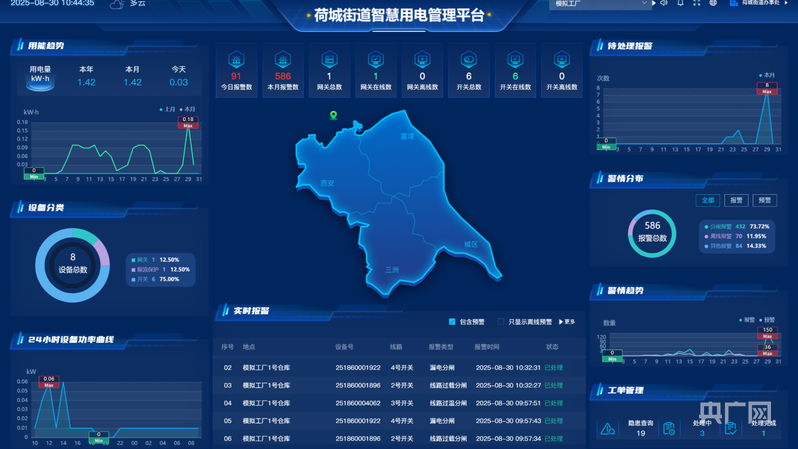The image size is (798, 449).
Task: Toggle the 上月 legend series in 用能趋势
Action: [x=167, y=109]
